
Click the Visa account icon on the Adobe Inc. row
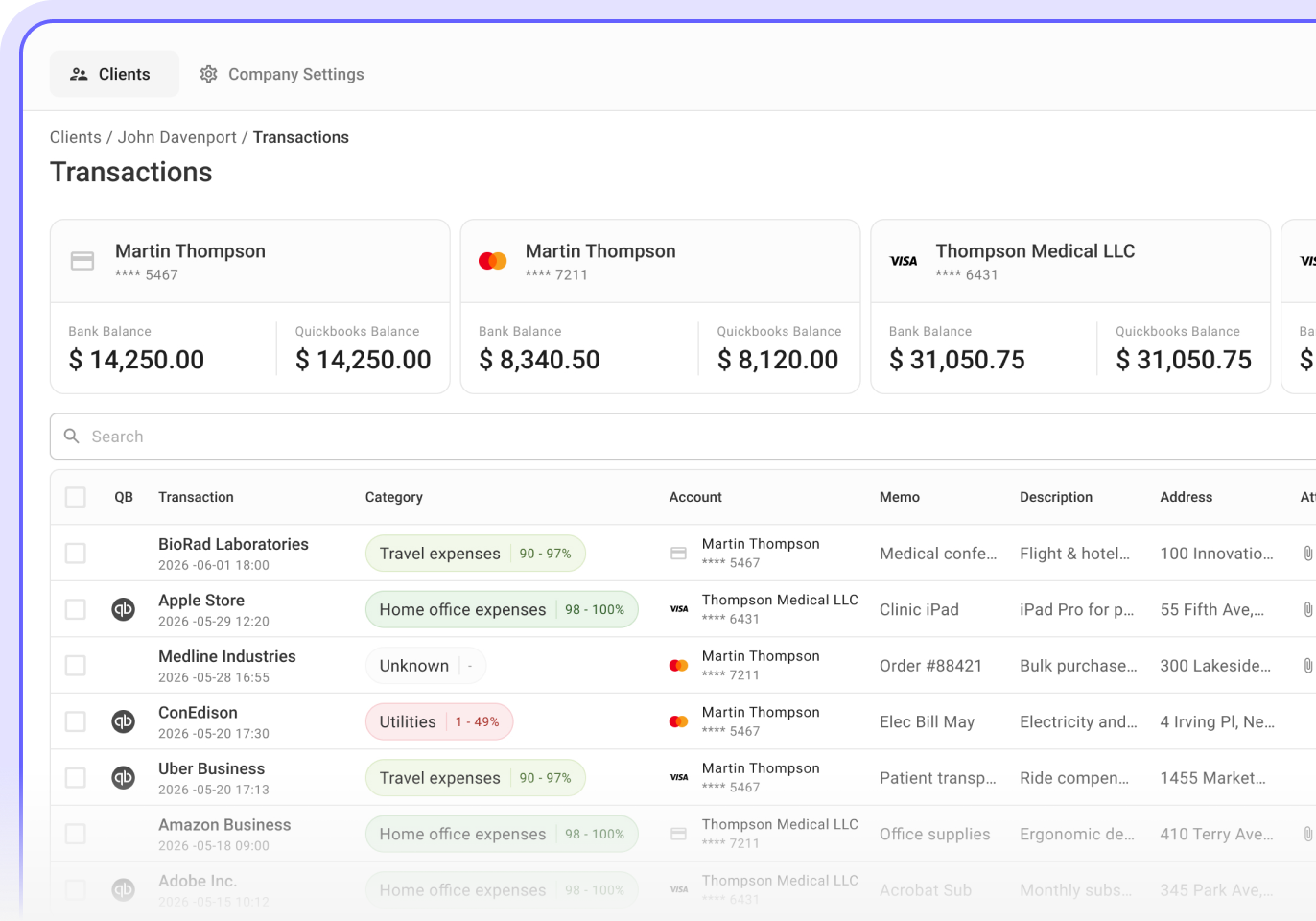(678, 890)
